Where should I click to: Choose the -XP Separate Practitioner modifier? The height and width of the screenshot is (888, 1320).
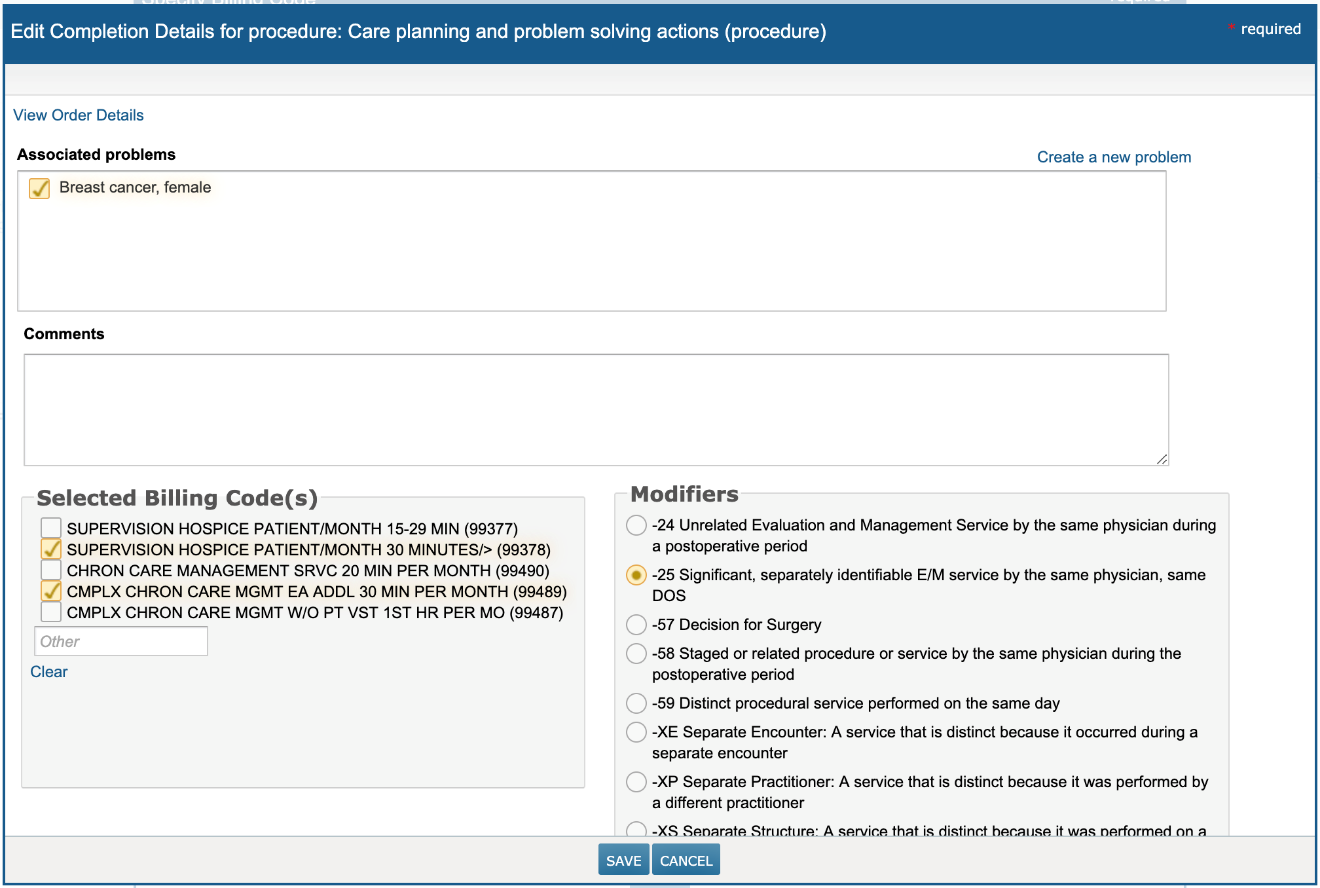click(636, 782)
